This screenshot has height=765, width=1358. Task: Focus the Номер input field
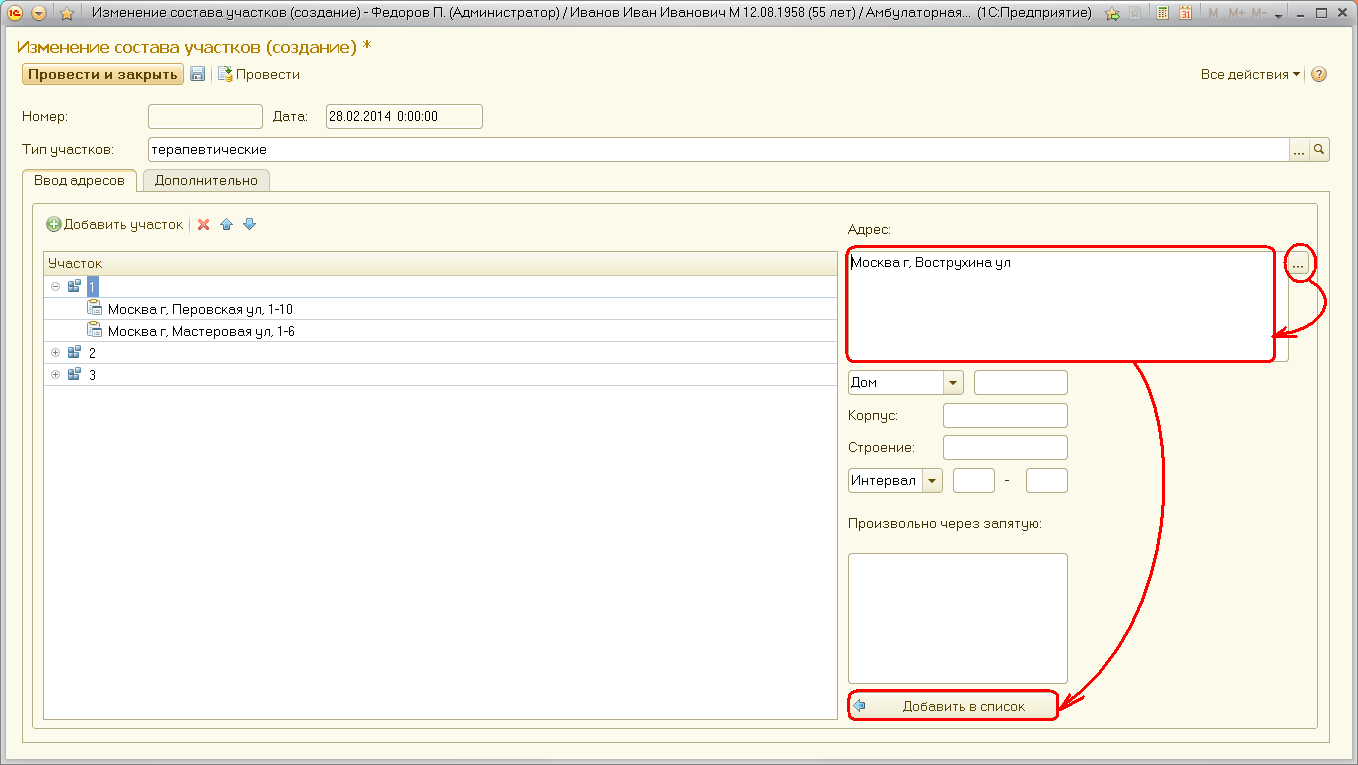205,116
